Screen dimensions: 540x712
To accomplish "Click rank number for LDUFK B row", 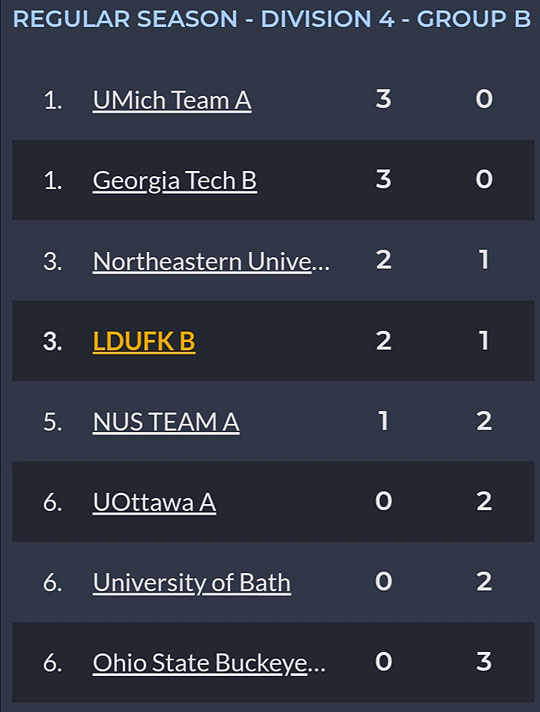I will click(x=53, y=341).
